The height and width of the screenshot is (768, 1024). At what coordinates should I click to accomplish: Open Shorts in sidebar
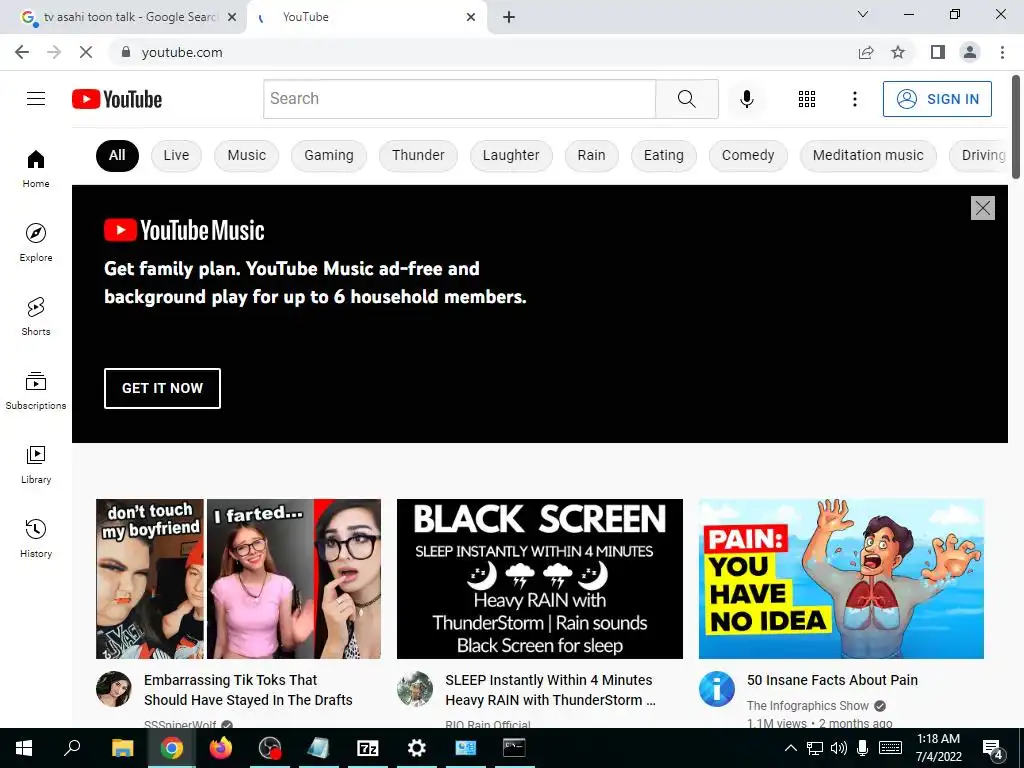(x=36, y=317)
